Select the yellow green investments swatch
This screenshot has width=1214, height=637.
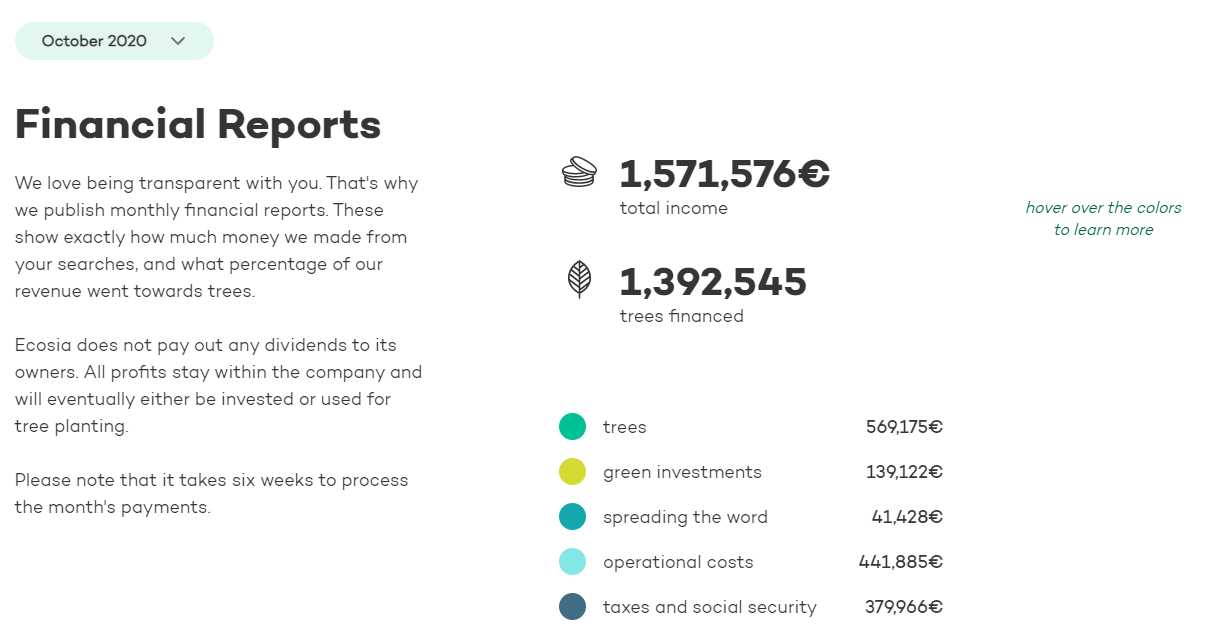tap(572, 472)
